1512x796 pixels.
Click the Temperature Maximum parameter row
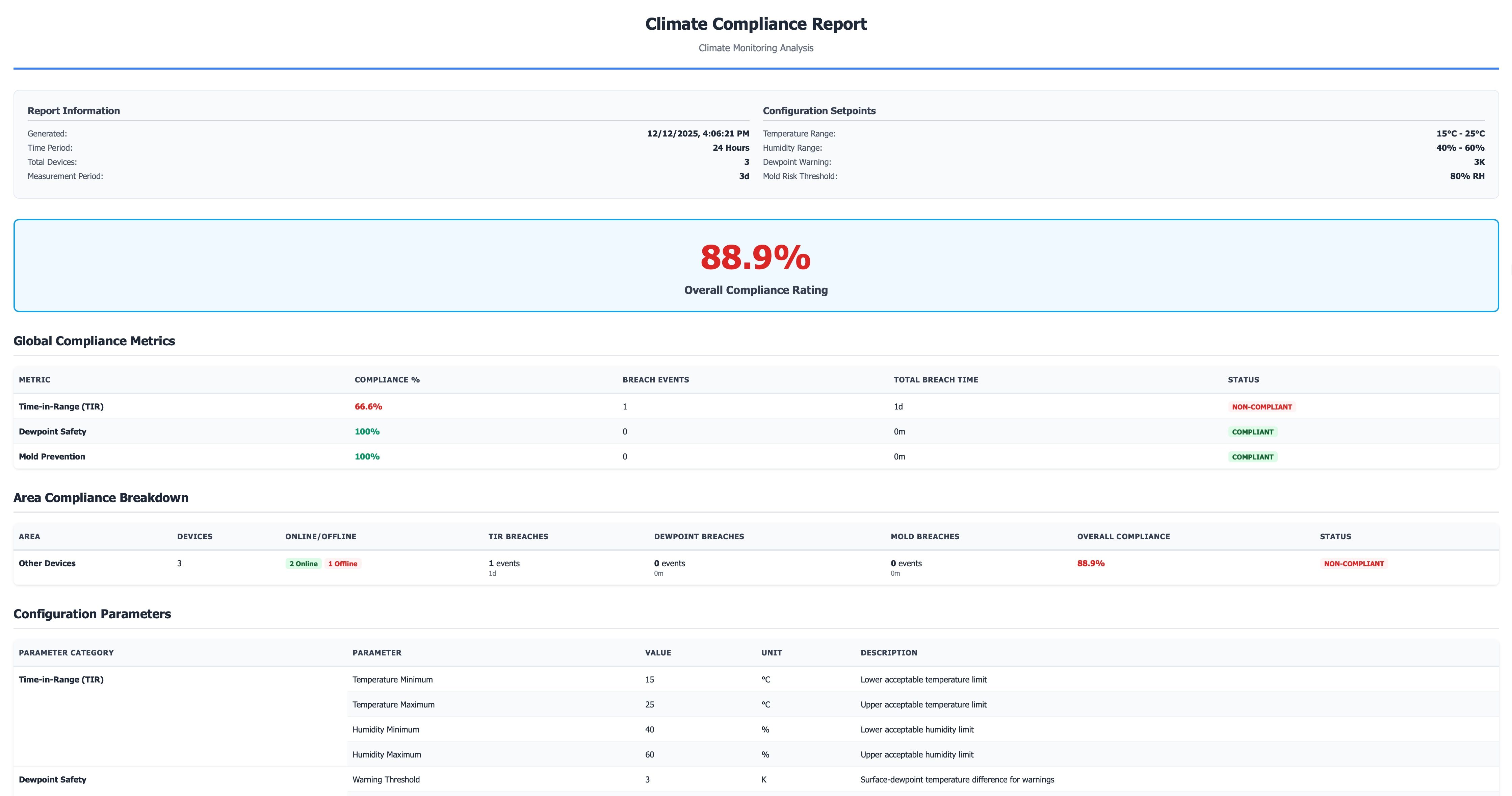tap(393, 705)
